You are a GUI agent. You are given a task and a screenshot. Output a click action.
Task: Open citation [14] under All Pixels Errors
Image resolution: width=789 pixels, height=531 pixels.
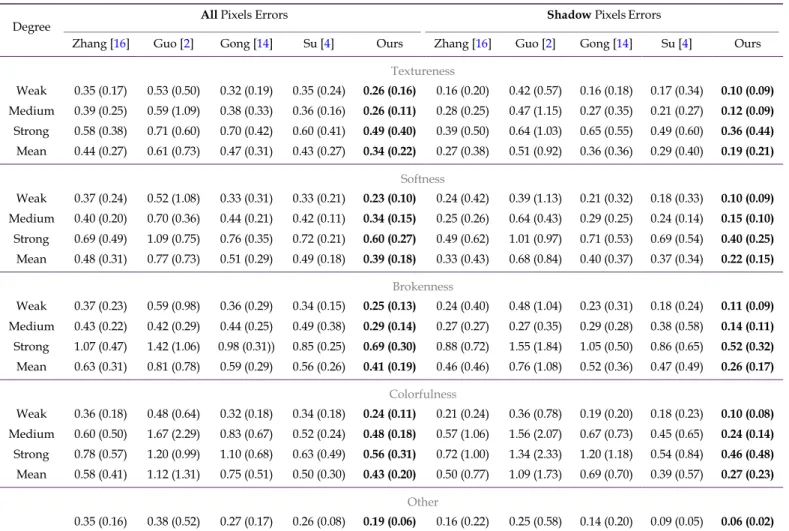pos(263,44)
